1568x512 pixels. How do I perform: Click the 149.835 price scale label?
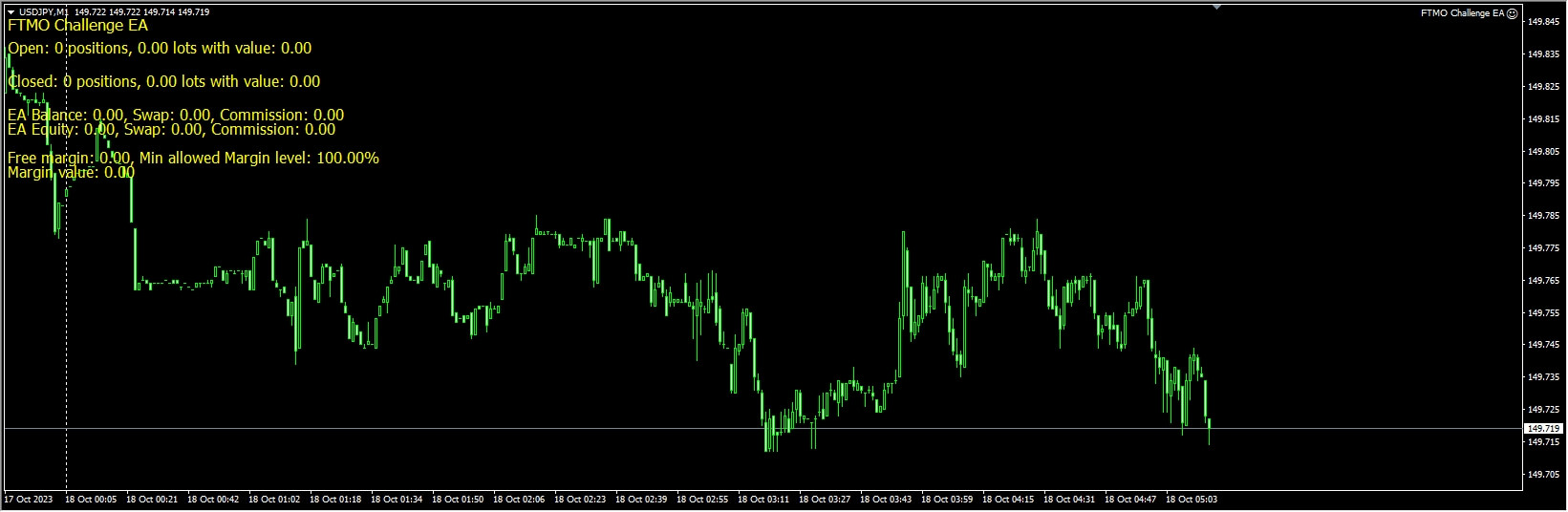tap(1543, 54)
